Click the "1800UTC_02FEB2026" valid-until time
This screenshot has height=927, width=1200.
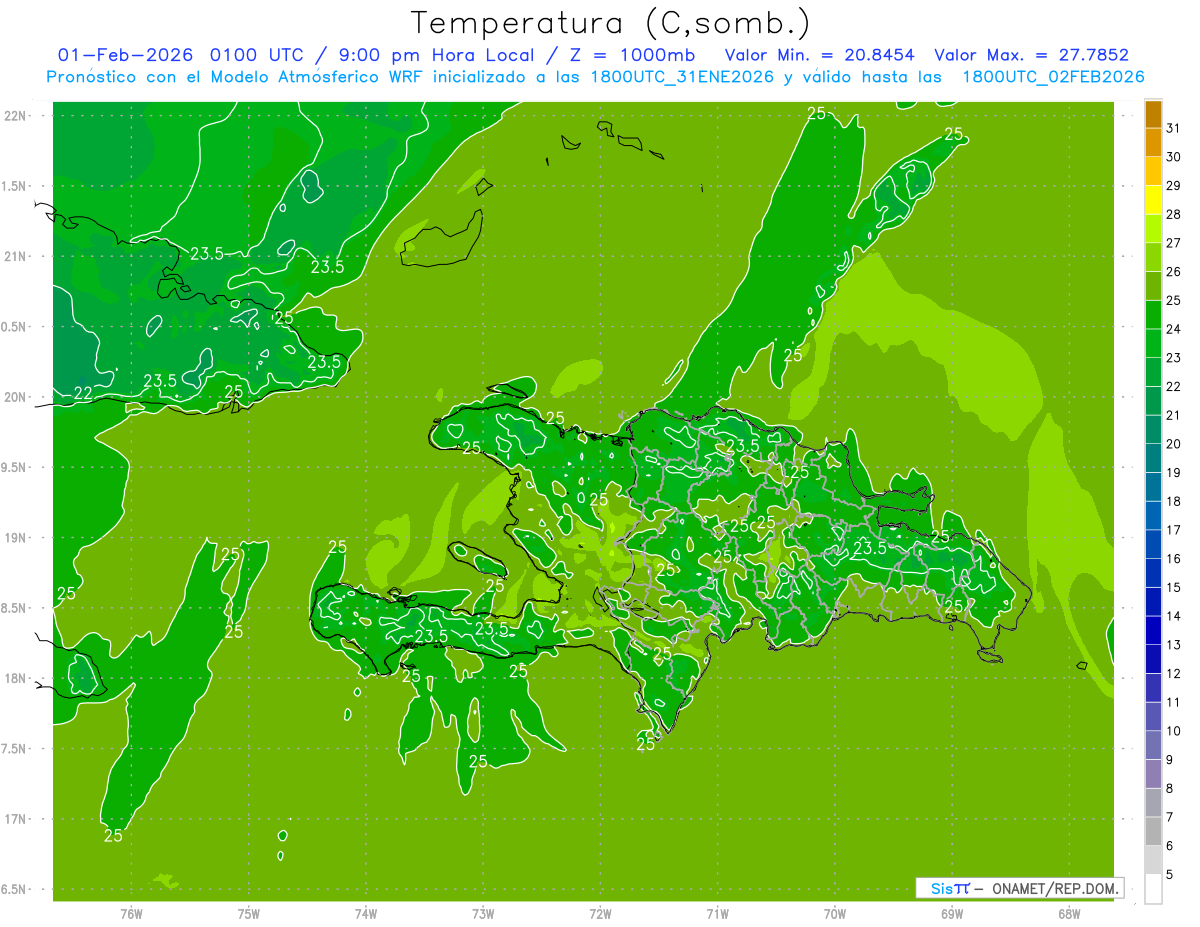point(1053,77)
